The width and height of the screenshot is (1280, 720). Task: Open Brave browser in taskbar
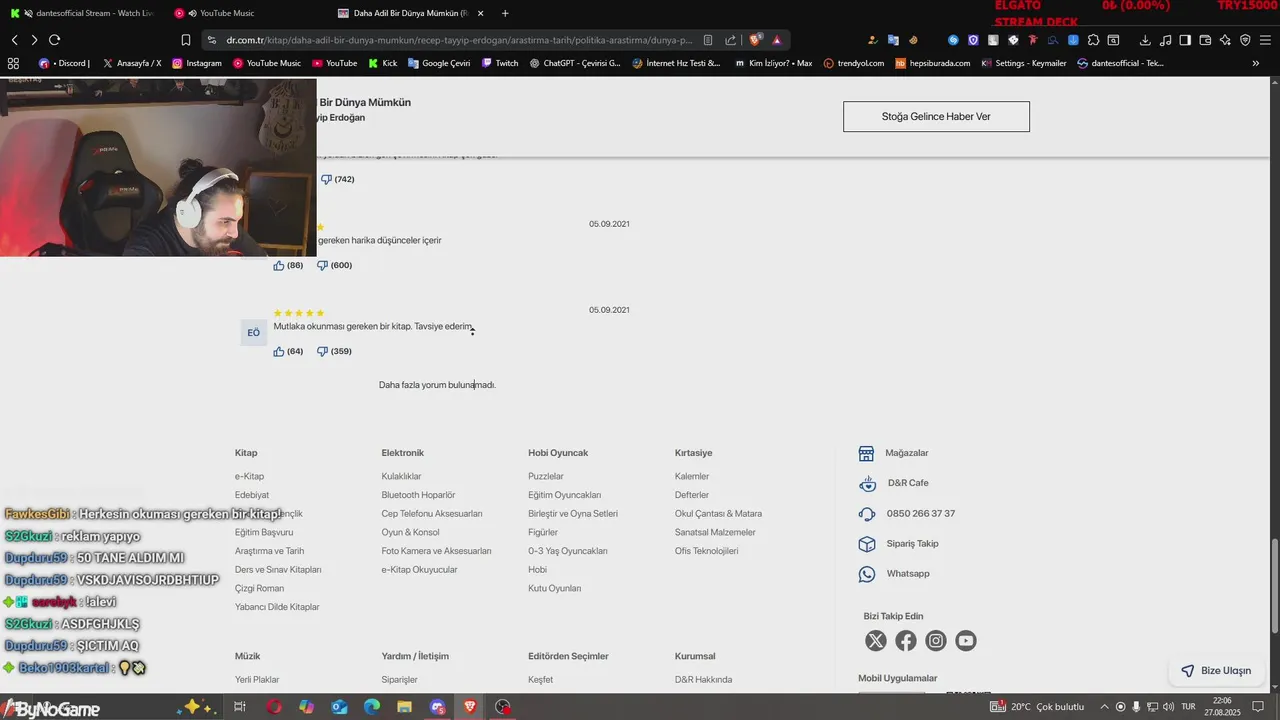[x=470, y=706]
